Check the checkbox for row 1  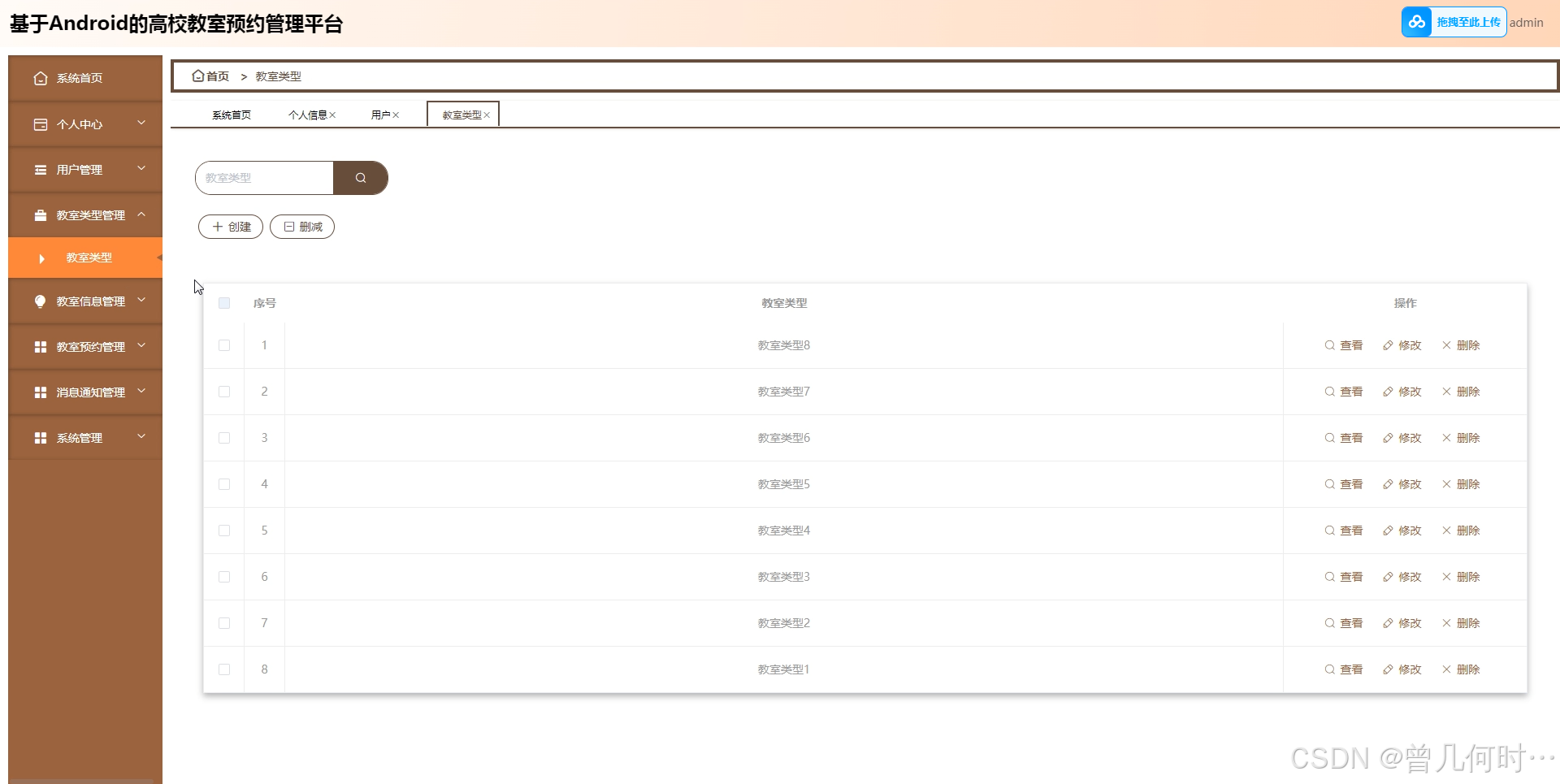coord(224,344)
